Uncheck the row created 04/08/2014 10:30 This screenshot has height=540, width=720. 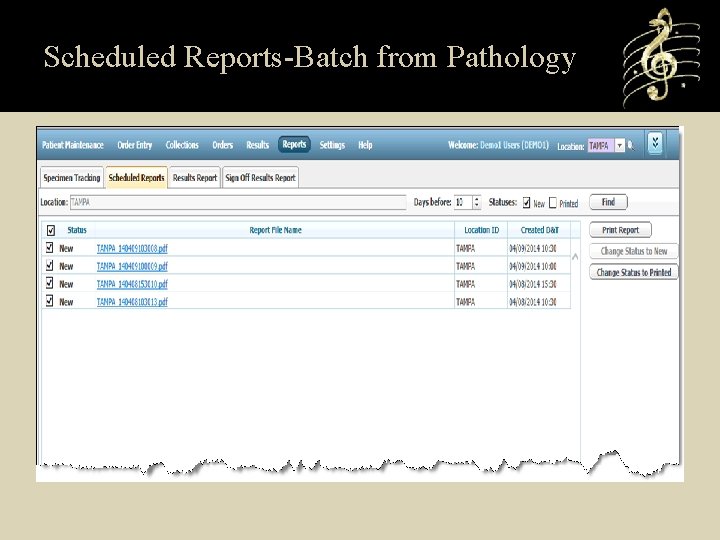[x=50, y=301]
